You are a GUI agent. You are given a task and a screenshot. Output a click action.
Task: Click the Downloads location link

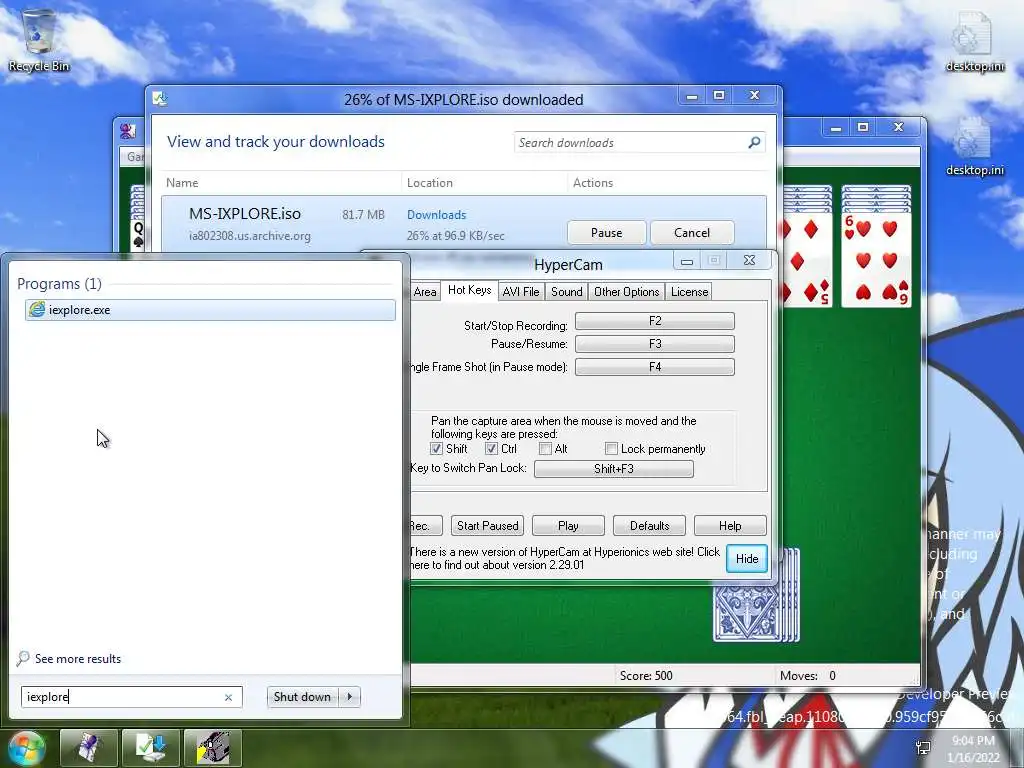436,215
